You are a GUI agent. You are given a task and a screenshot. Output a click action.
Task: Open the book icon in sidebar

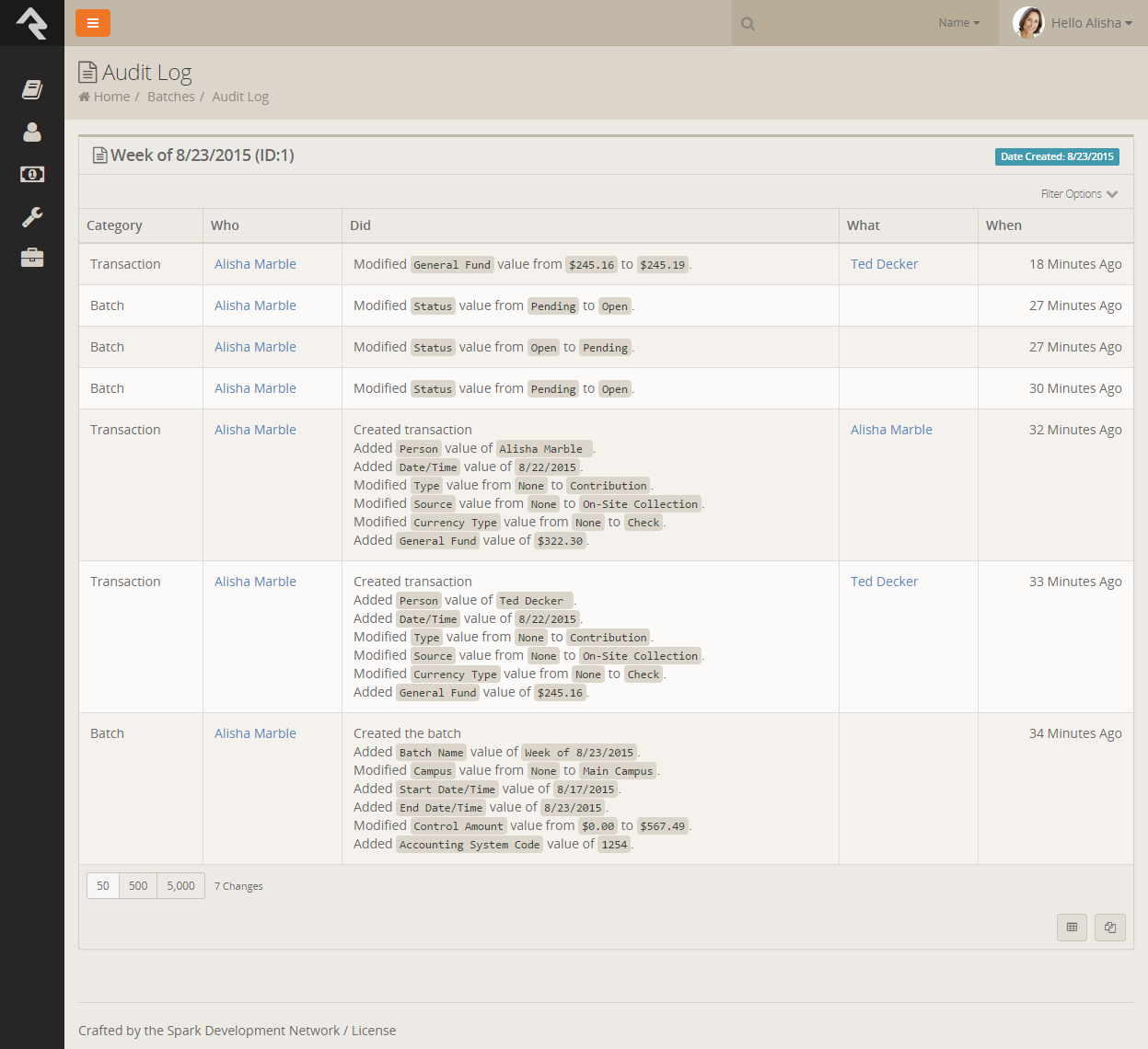pyautogui.click(x=32, y=89)
